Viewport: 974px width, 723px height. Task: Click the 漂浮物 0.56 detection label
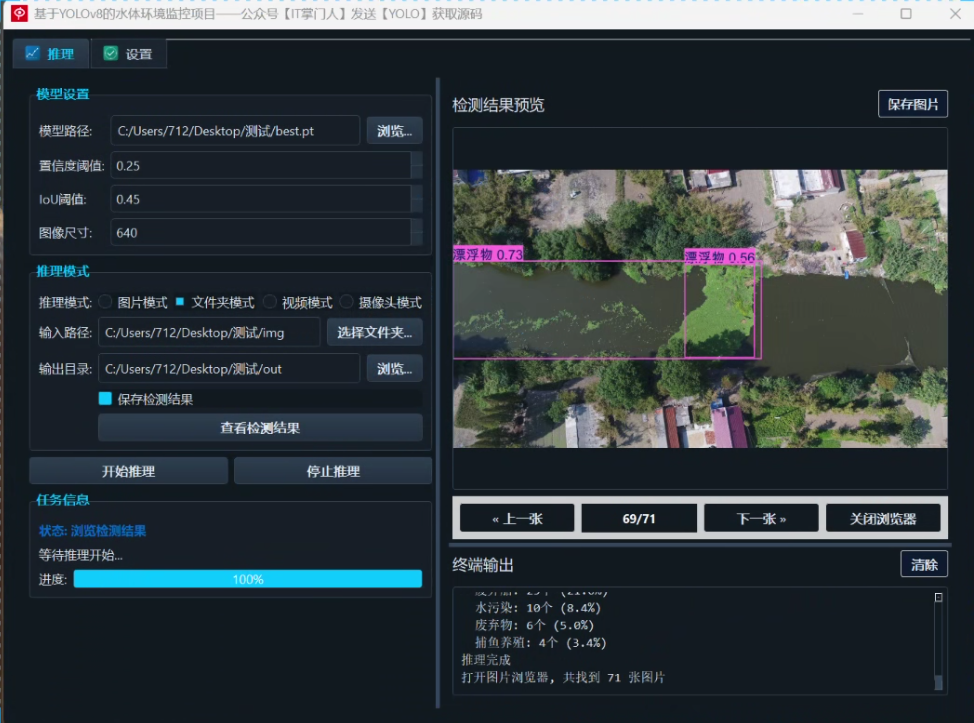tap(720, 257)
